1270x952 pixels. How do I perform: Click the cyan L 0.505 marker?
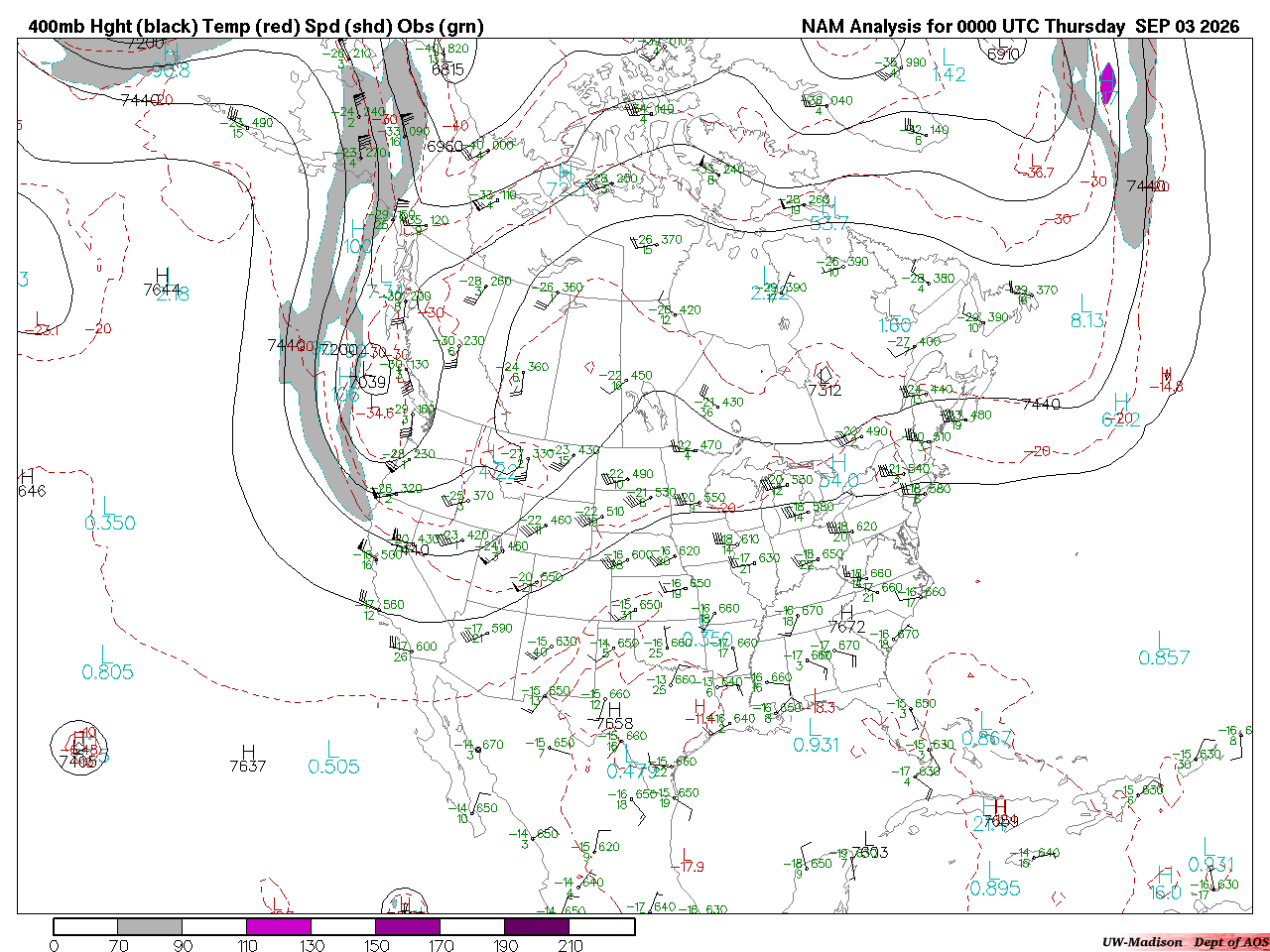333,758
